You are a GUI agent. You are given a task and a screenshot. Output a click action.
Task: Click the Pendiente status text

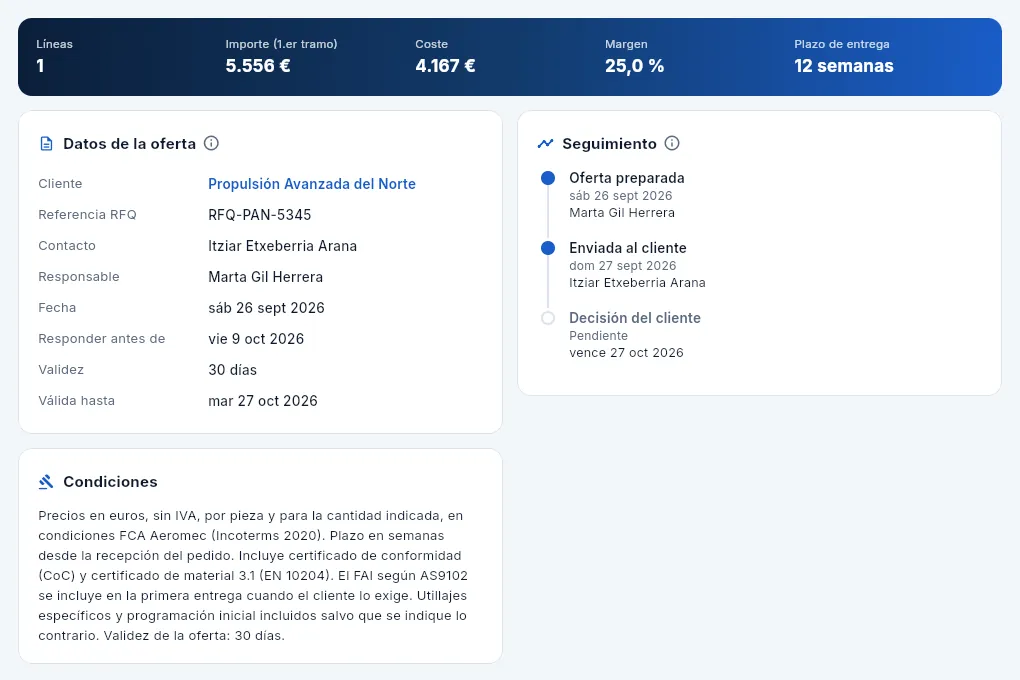[x=598, y=336]
